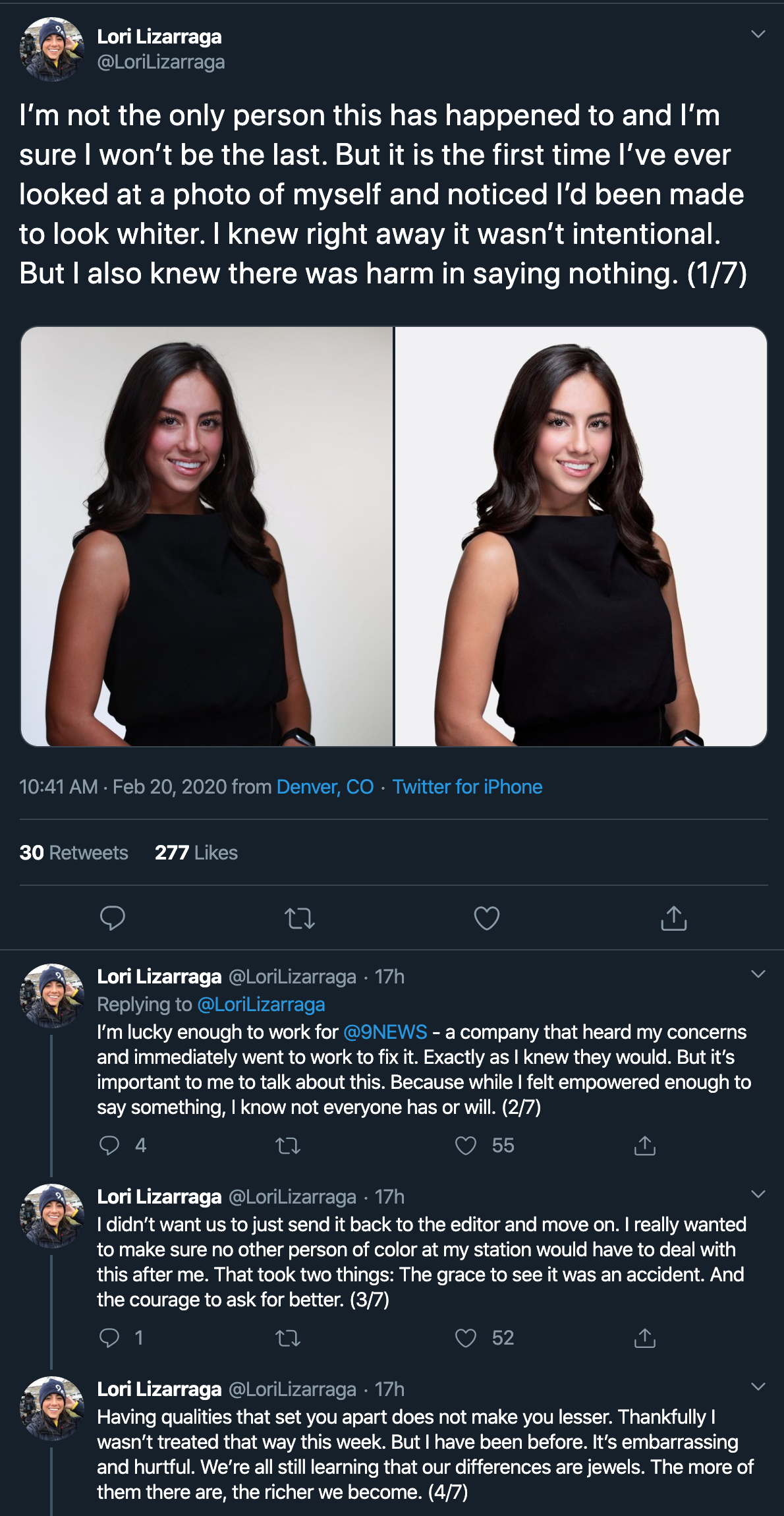Share the (2/7) tweet
Screen dimensions: 784x1516
pyautogui.click(x=645, y=1146)
